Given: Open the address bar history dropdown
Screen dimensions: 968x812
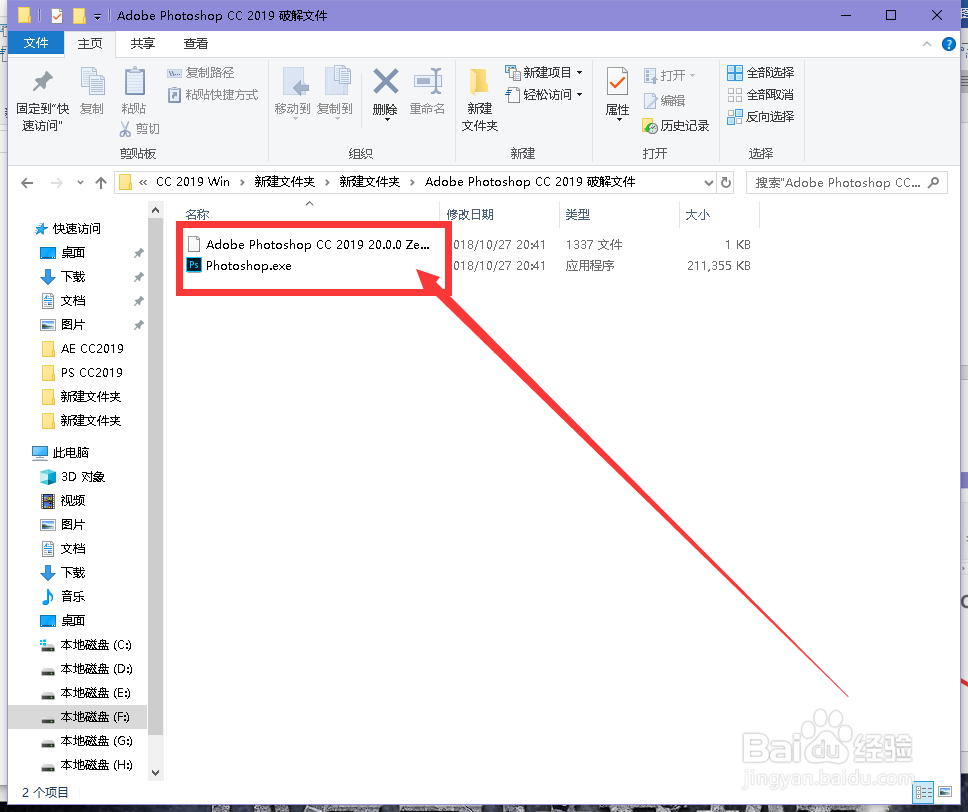Looking at the screenshot, I should [x=708, y=182].
